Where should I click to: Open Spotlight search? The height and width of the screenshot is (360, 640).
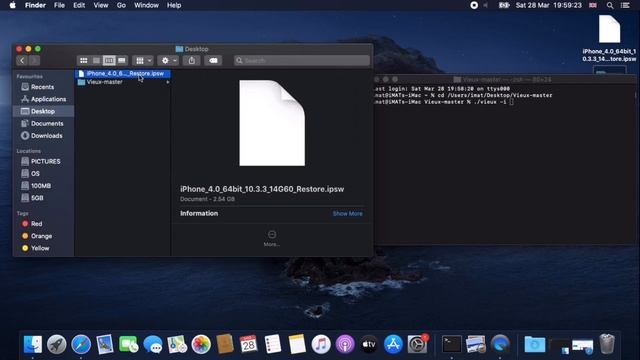(610, 5)
